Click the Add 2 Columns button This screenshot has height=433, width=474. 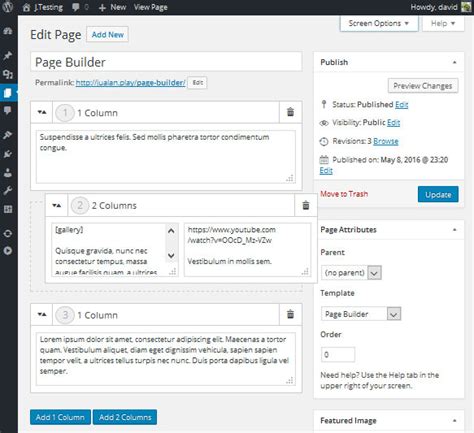pos(125,417)
